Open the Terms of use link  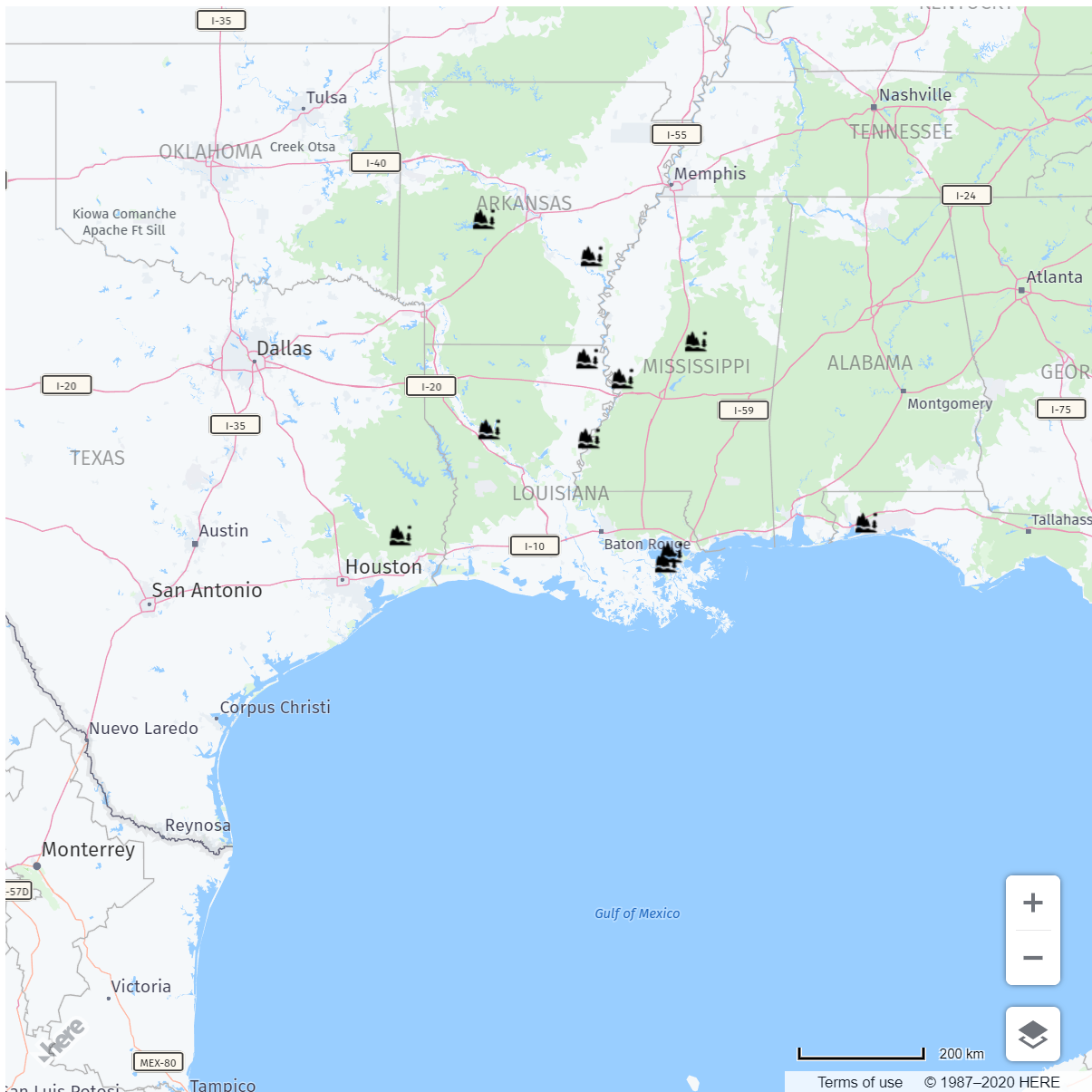tap(860, 1082)
